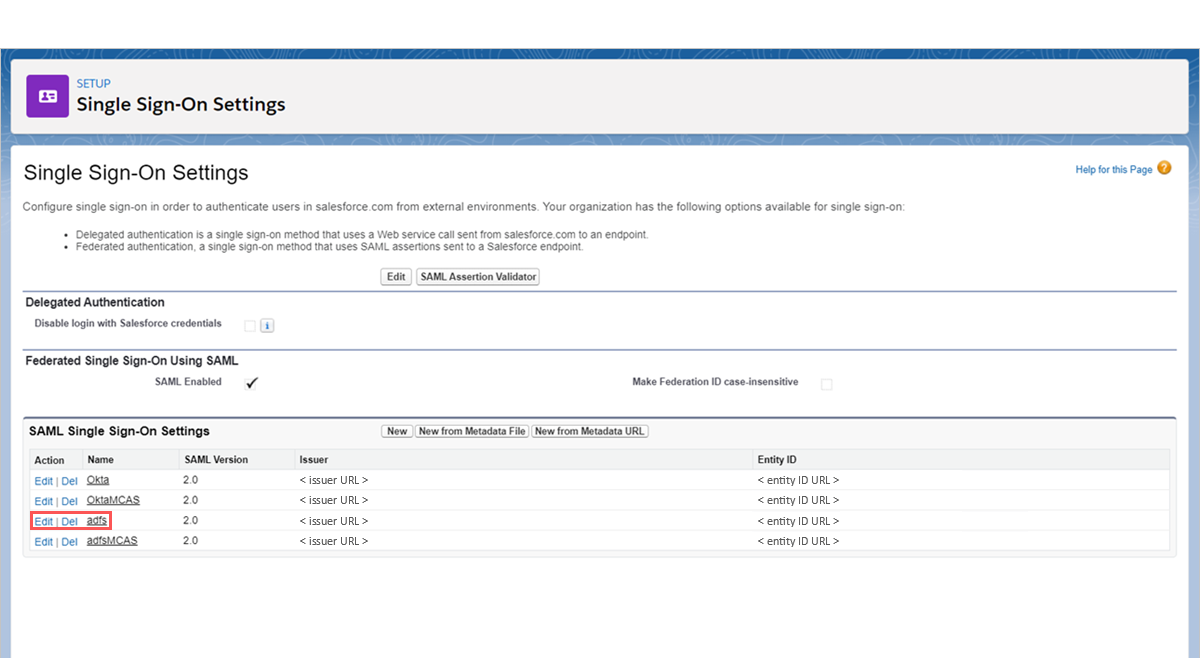Delete the adfs setting via Del
The height and width of the screenshot is (658, 1200).
point(69,520)
